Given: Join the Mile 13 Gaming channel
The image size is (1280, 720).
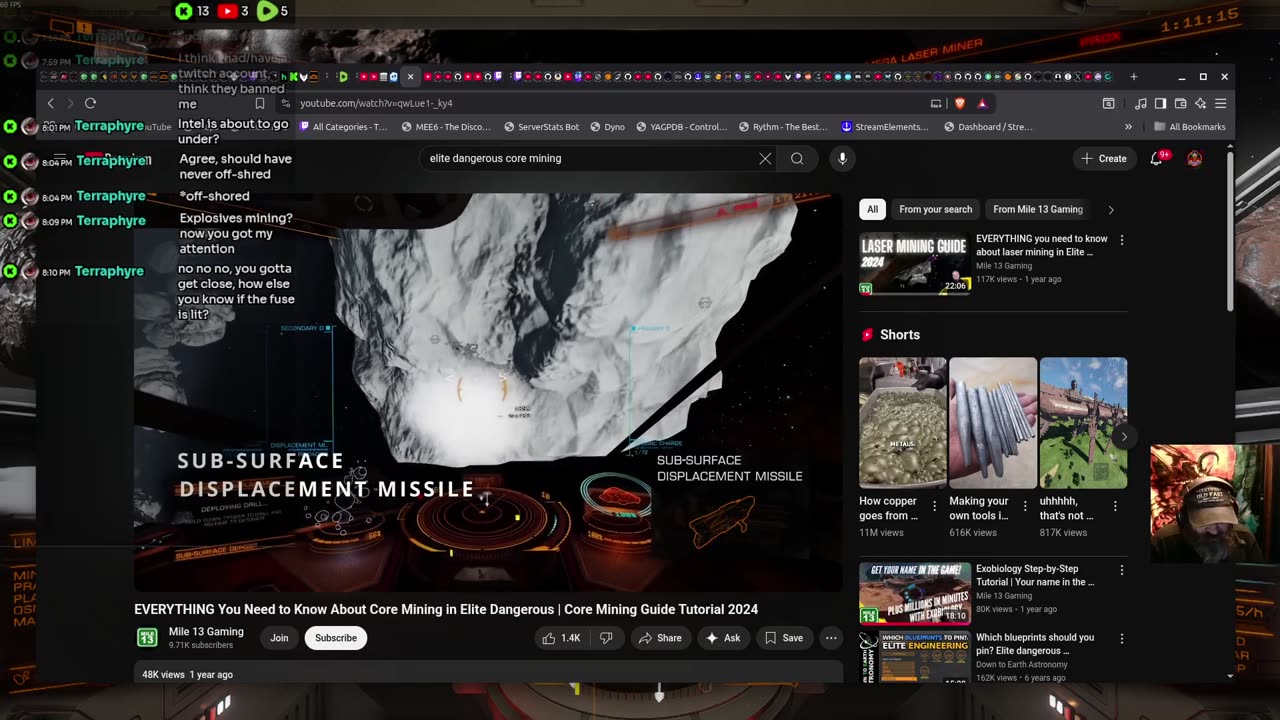Looking at the screenshot, I should (279, 638).
